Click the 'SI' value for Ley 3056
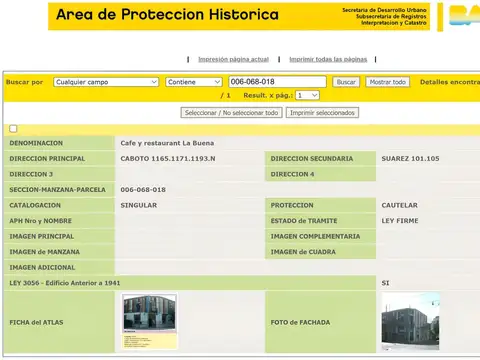The image size is (480, 360). [385, 283]
